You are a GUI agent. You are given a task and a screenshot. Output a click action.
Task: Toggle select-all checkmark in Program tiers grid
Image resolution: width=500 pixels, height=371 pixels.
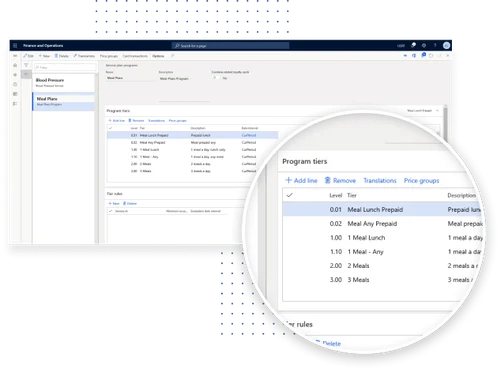coord(111,128)
